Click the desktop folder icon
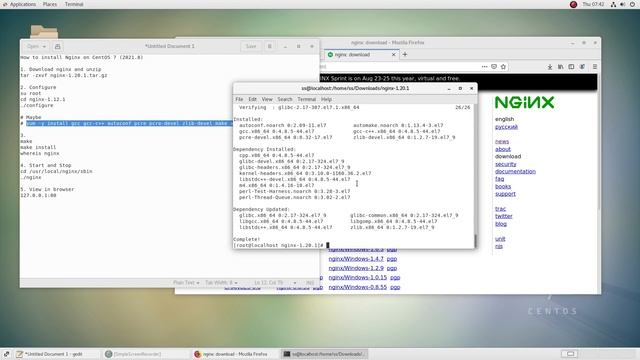This screenshot has width=640, height=360. coord(44,32)
